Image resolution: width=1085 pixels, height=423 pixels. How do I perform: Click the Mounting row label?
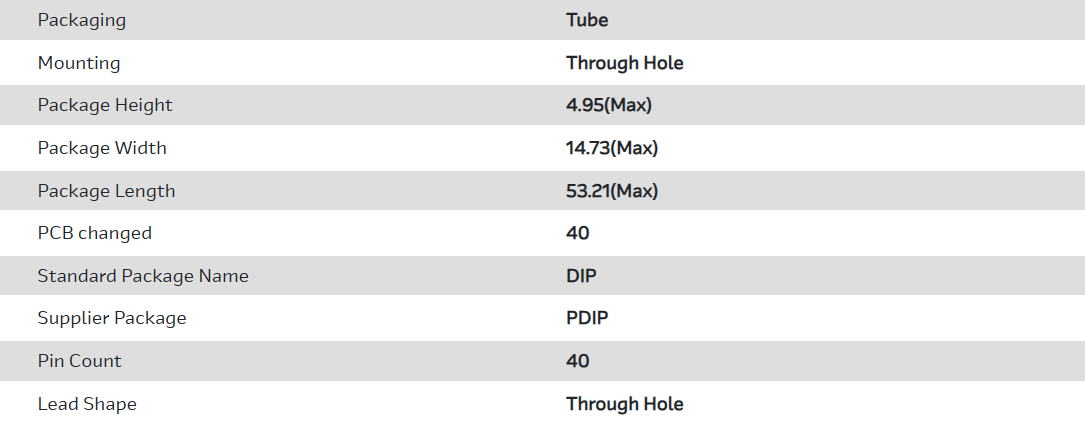point(79,63)
